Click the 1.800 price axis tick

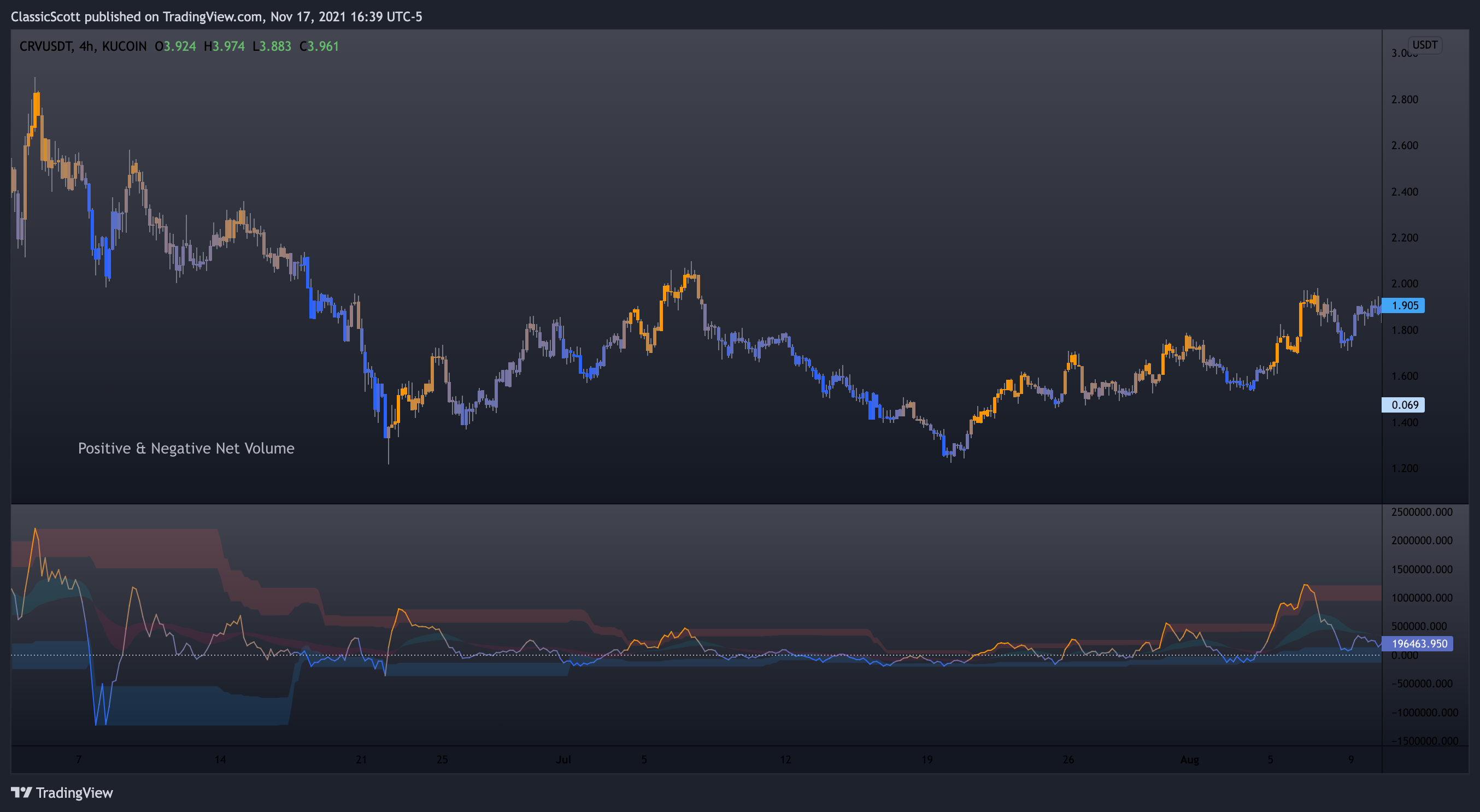pos(1404,330)
